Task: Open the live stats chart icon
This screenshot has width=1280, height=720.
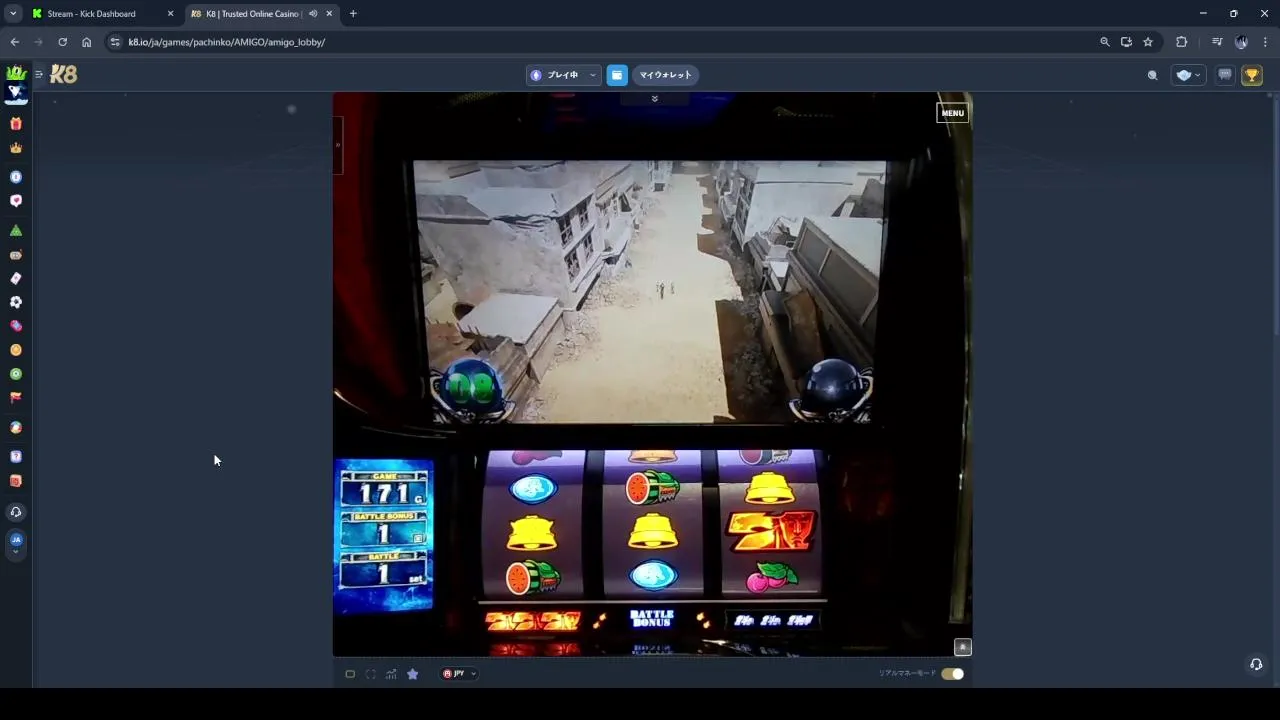Action: 391,674
